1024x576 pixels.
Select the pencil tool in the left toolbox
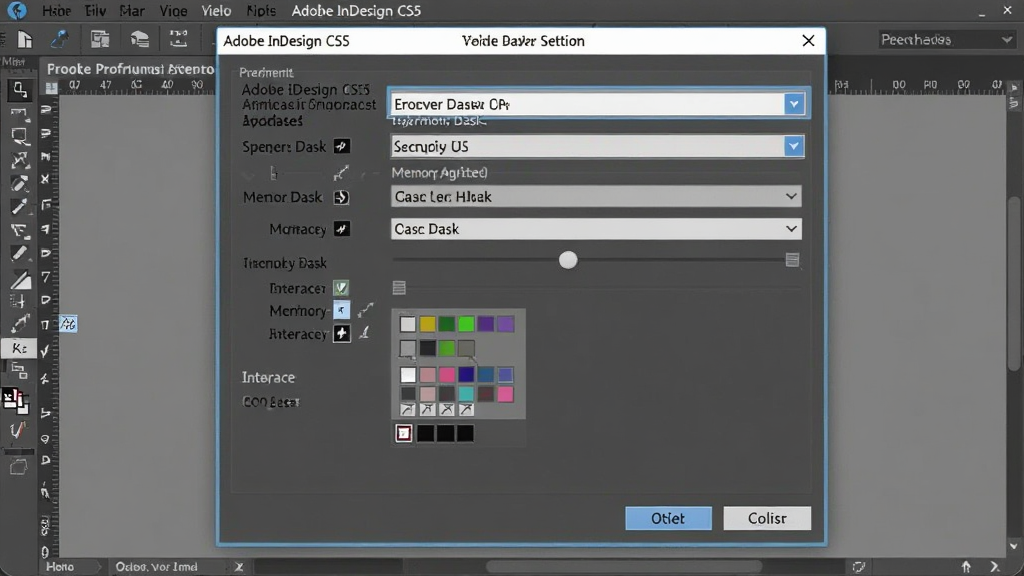pyautogui.click(x=20, y=253)
